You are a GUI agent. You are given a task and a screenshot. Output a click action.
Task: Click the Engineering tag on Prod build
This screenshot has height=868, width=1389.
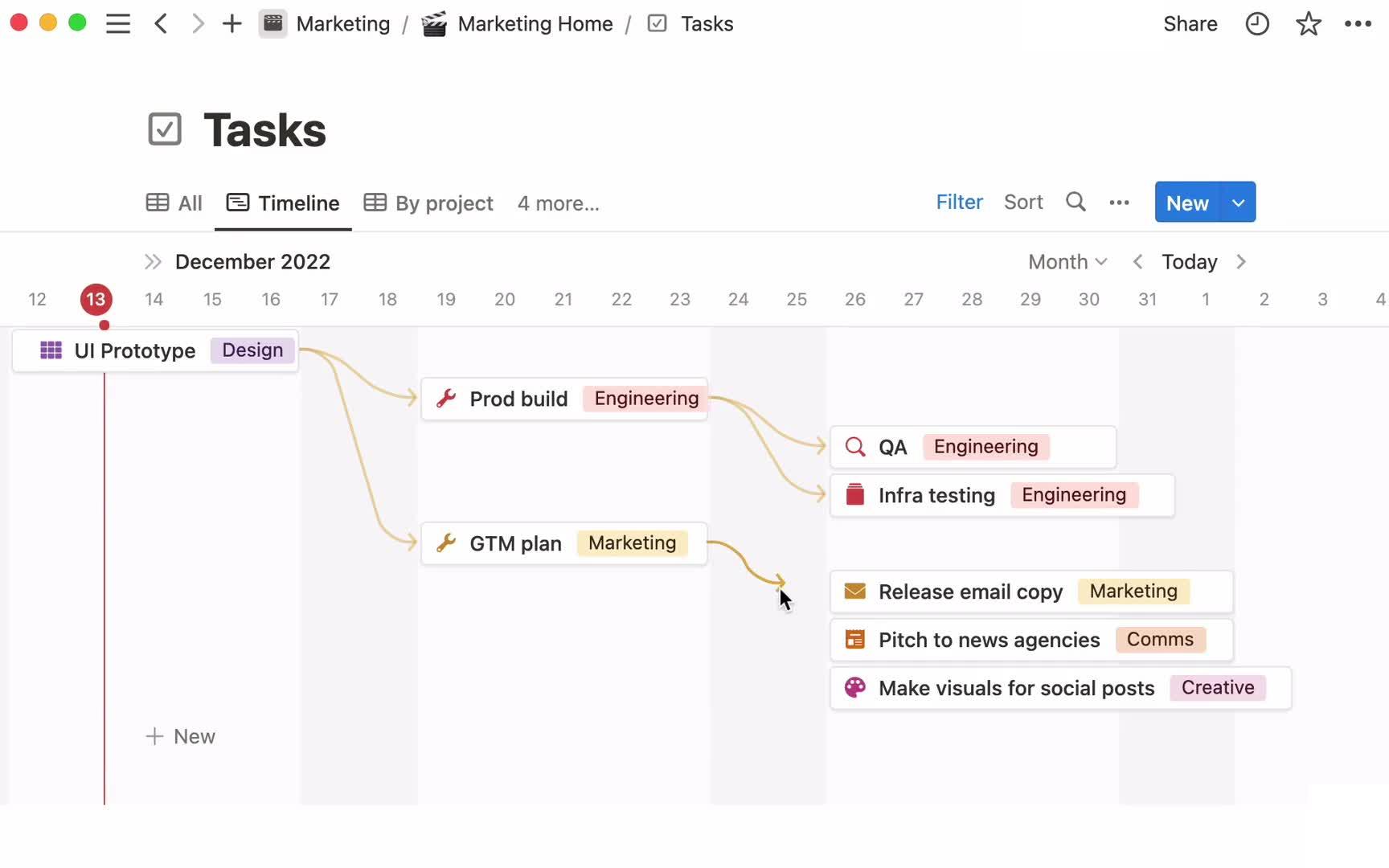(645, 399)
